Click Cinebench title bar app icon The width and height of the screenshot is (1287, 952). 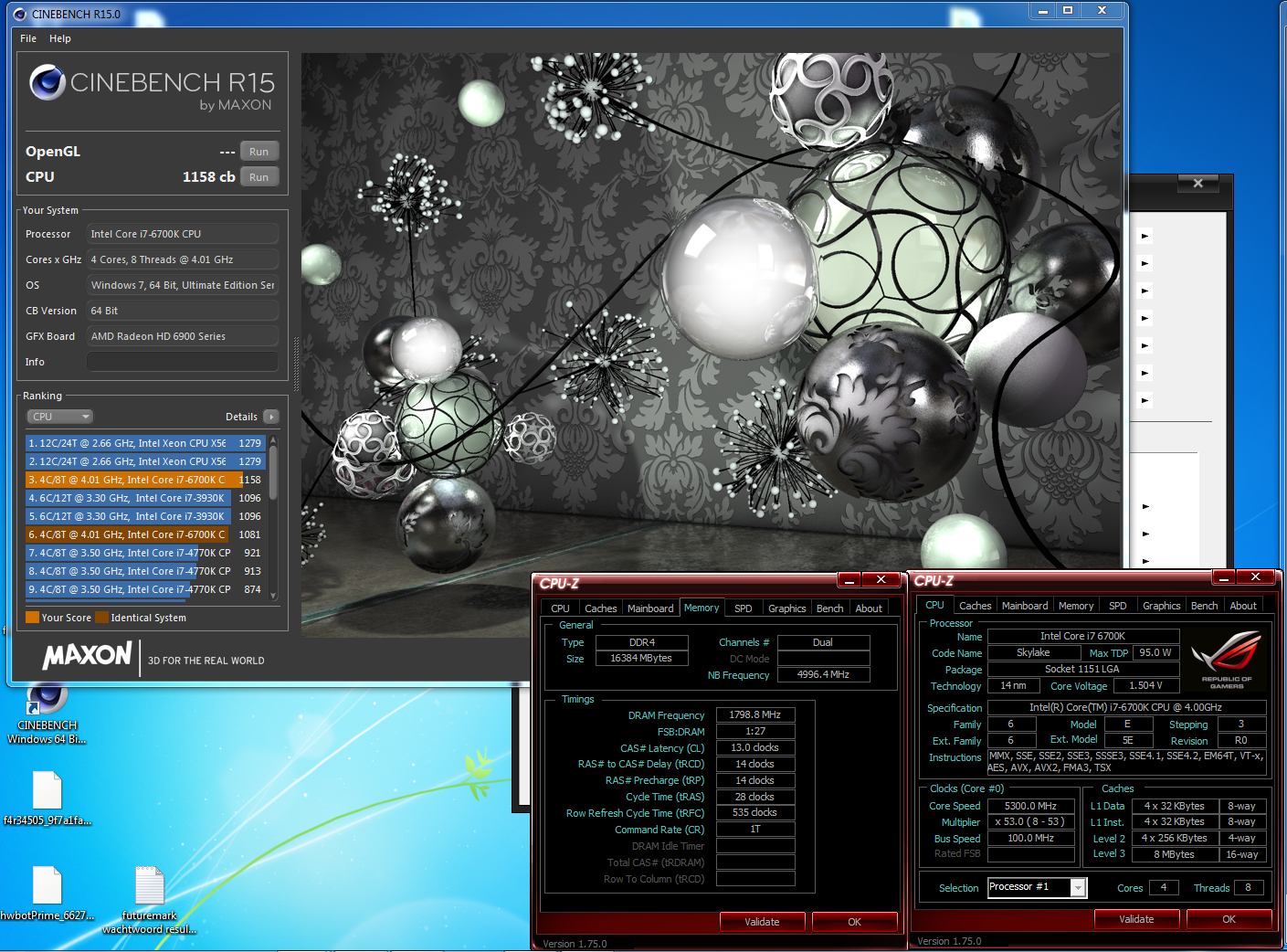(19, 14)
